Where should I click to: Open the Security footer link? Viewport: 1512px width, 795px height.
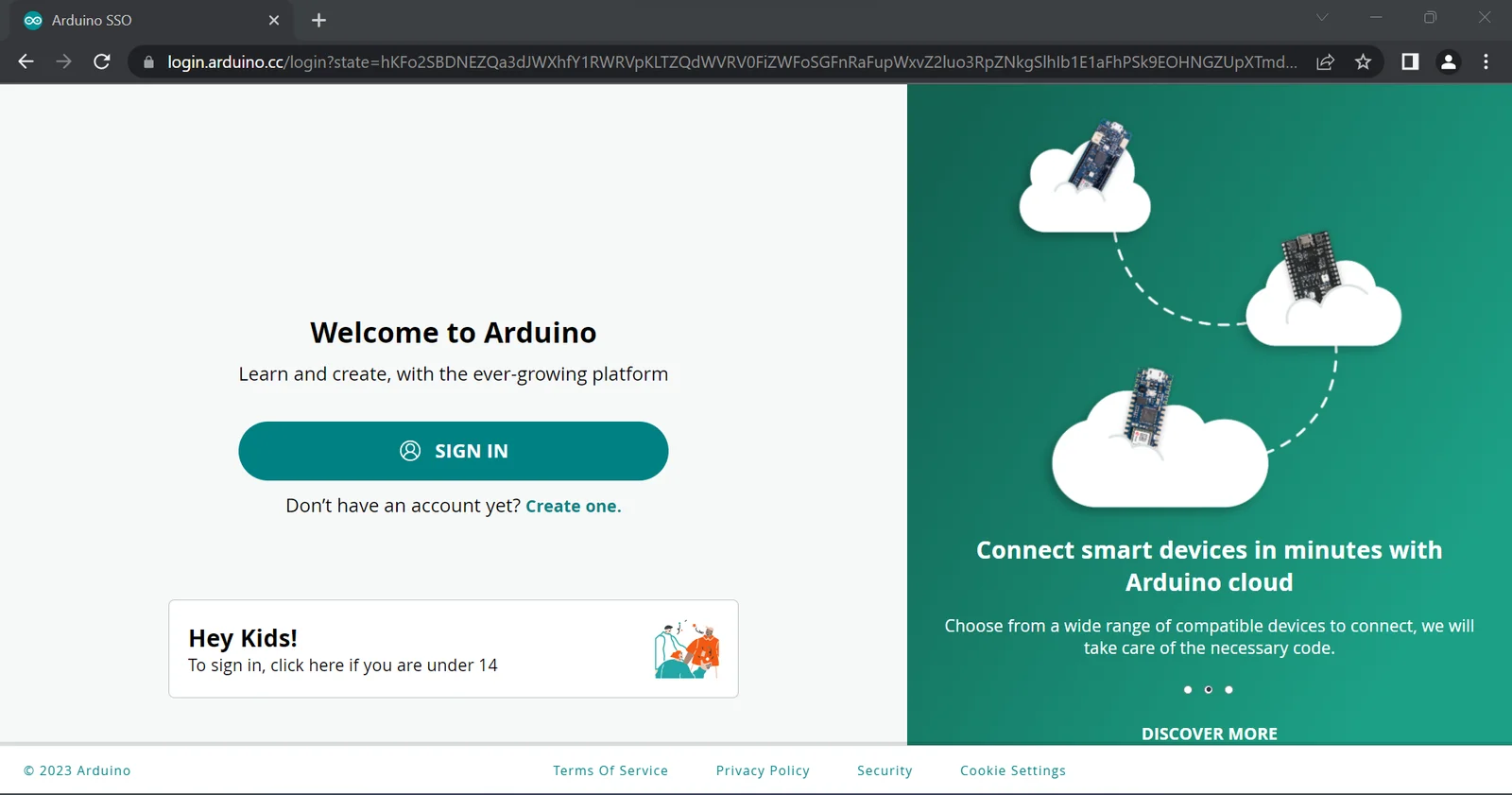pyautogui.click(x=885, y=770)
